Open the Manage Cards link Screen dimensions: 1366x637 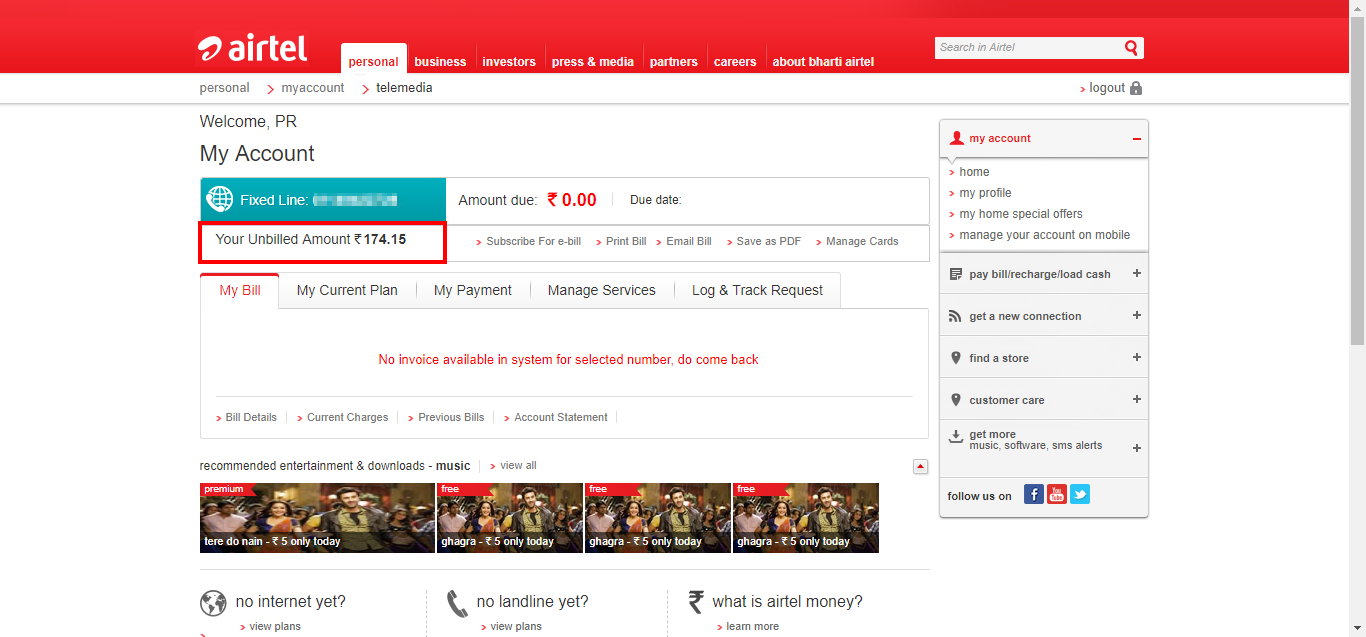click(x=861, y=241)
